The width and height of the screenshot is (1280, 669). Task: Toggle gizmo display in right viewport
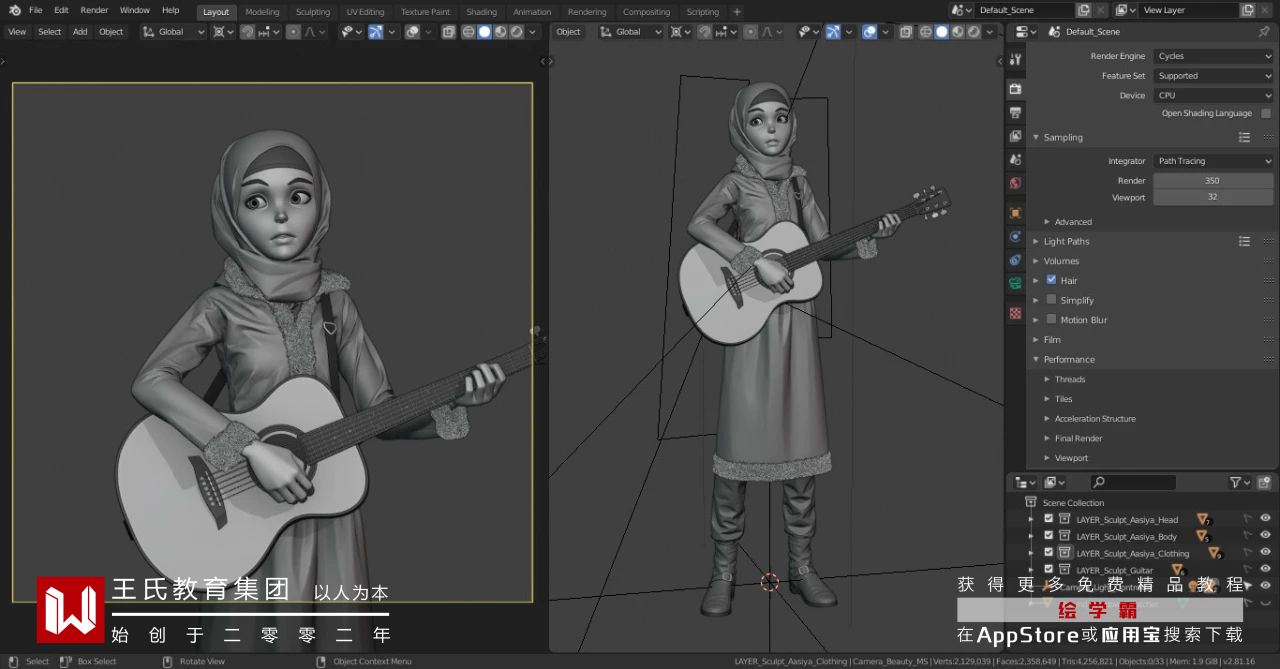click(x=833, y=32)
